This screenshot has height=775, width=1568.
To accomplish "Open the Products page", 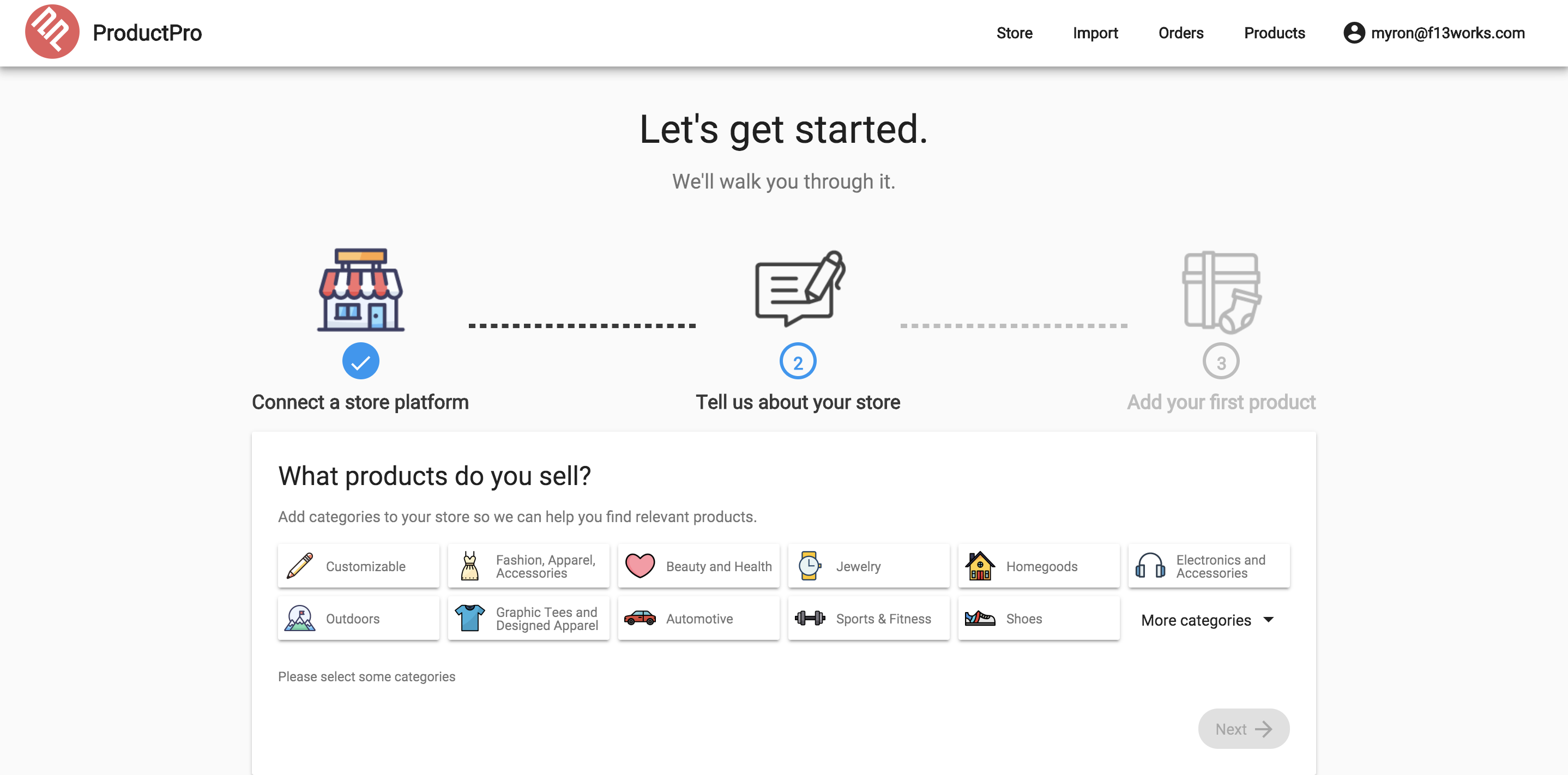I will pos(1274,33).
